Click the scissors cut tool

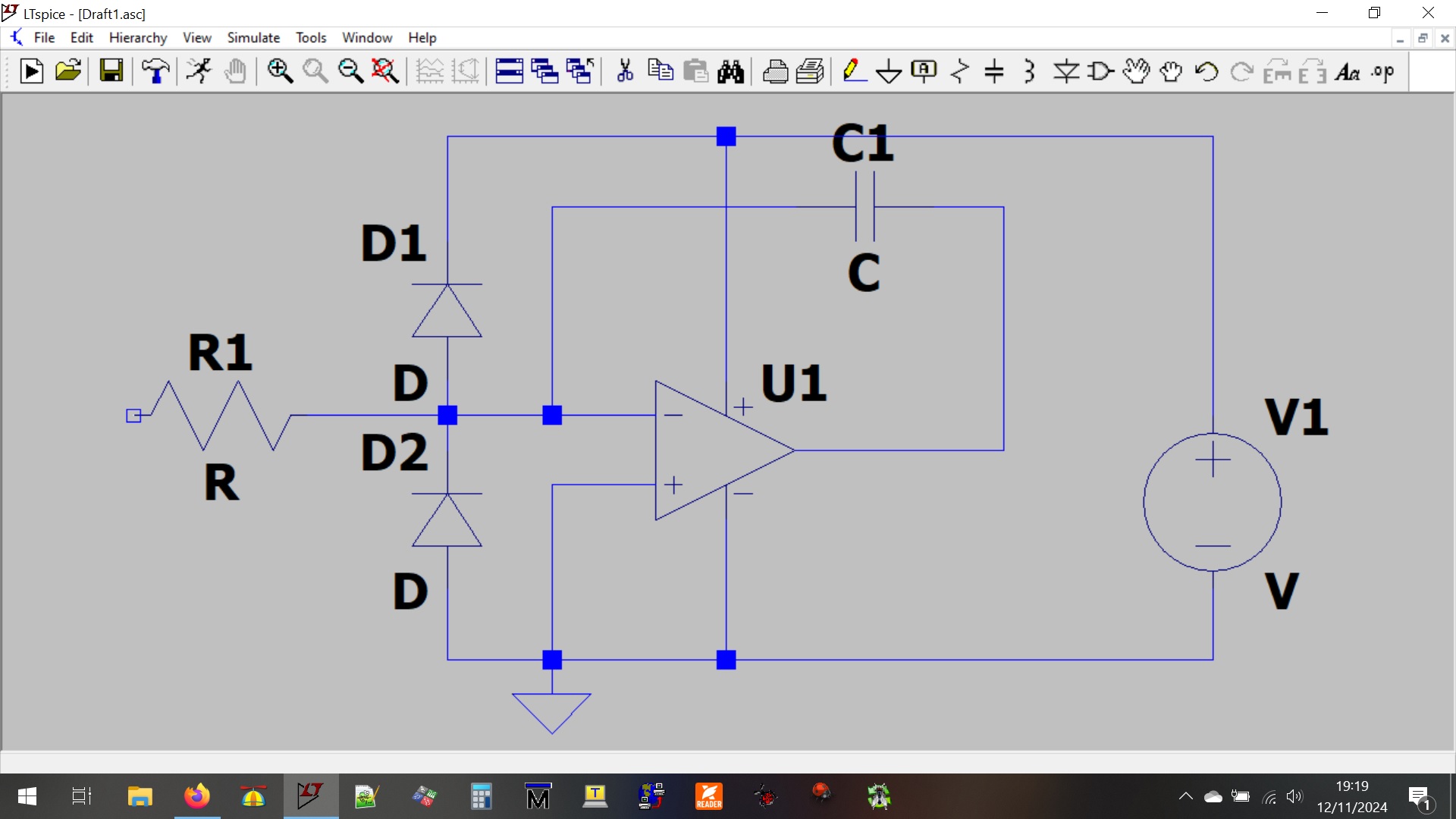(x=625, y=71)
